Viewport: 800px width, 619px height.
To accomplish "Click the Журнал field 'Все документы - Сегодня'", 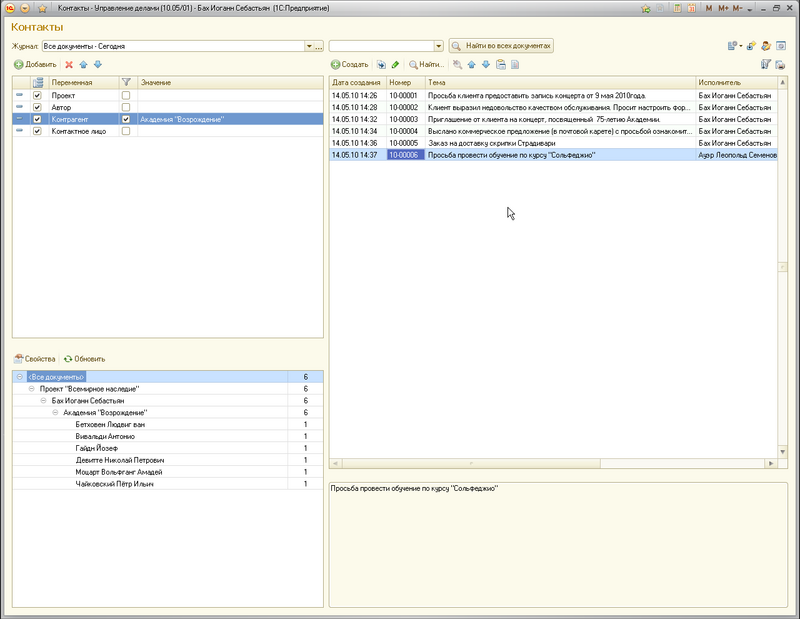I will 173,46.
